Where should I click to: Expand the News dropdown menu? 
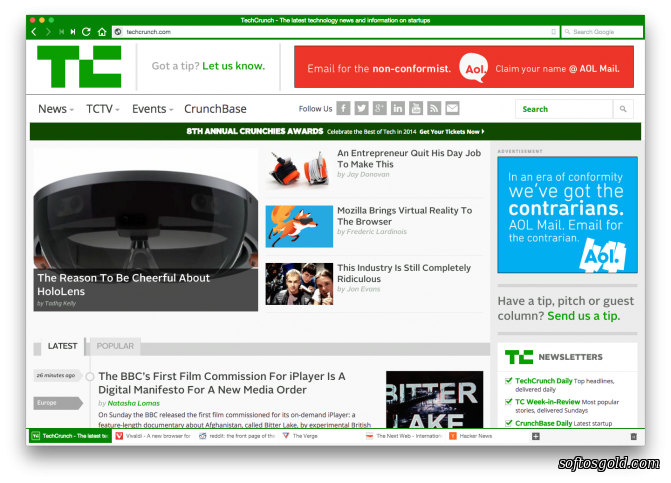(x=56, y=109)
